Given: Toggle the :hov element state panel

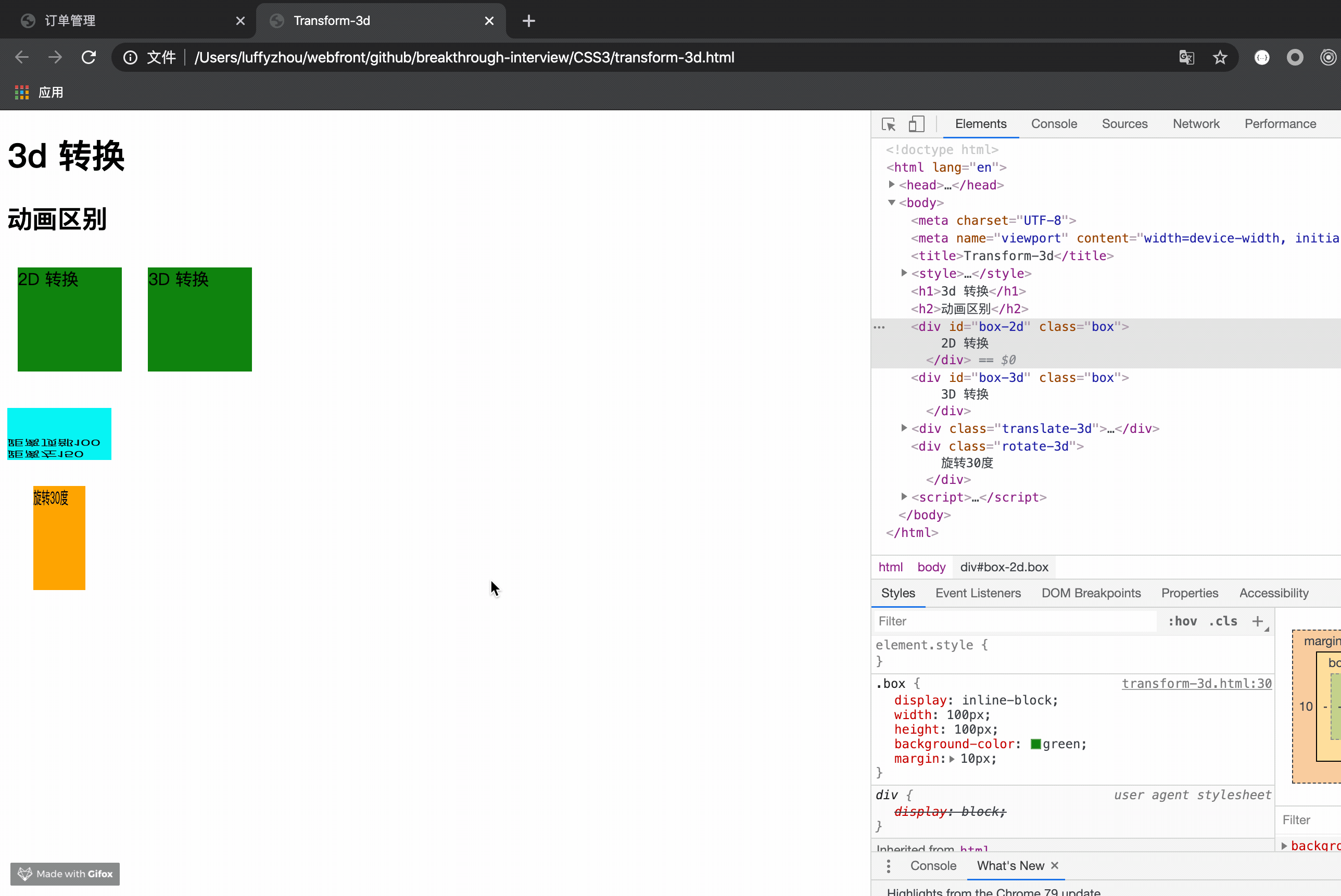Looking at the screenshot, I should tap(1182, 621).
